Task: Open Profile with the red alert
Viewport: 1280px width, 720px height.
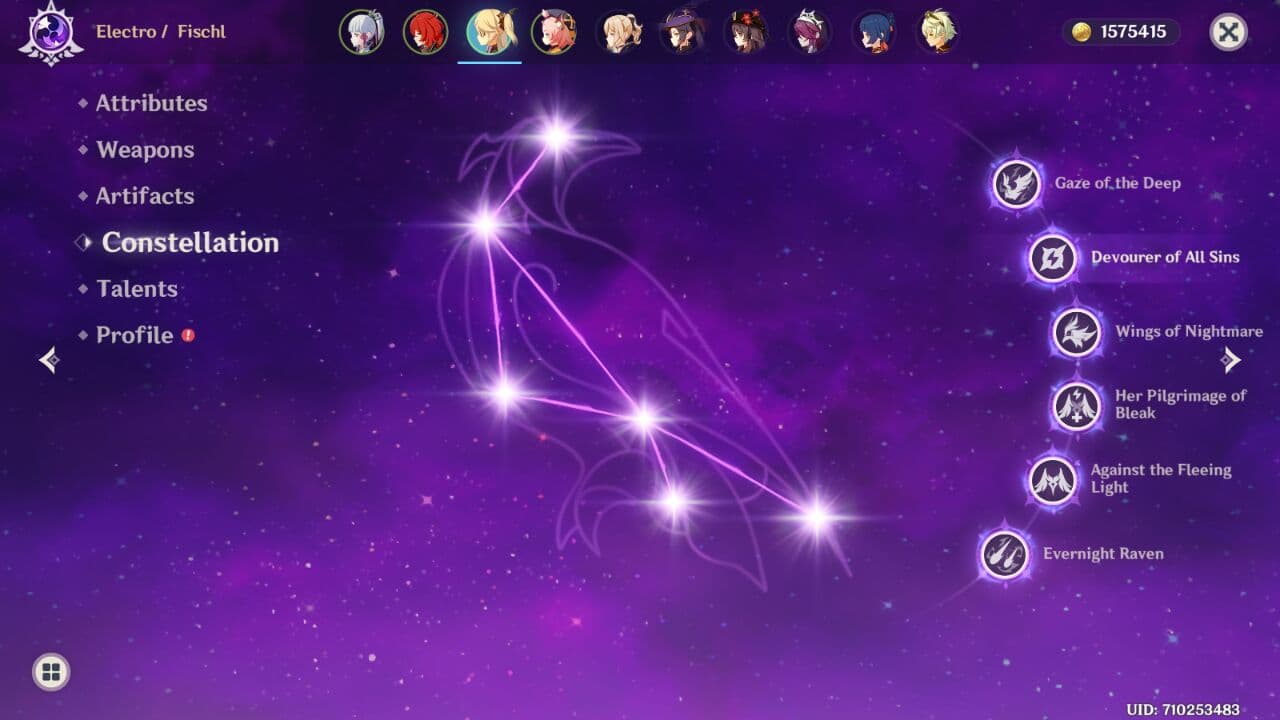Action: pyautogui.click(x=135, y=335)
